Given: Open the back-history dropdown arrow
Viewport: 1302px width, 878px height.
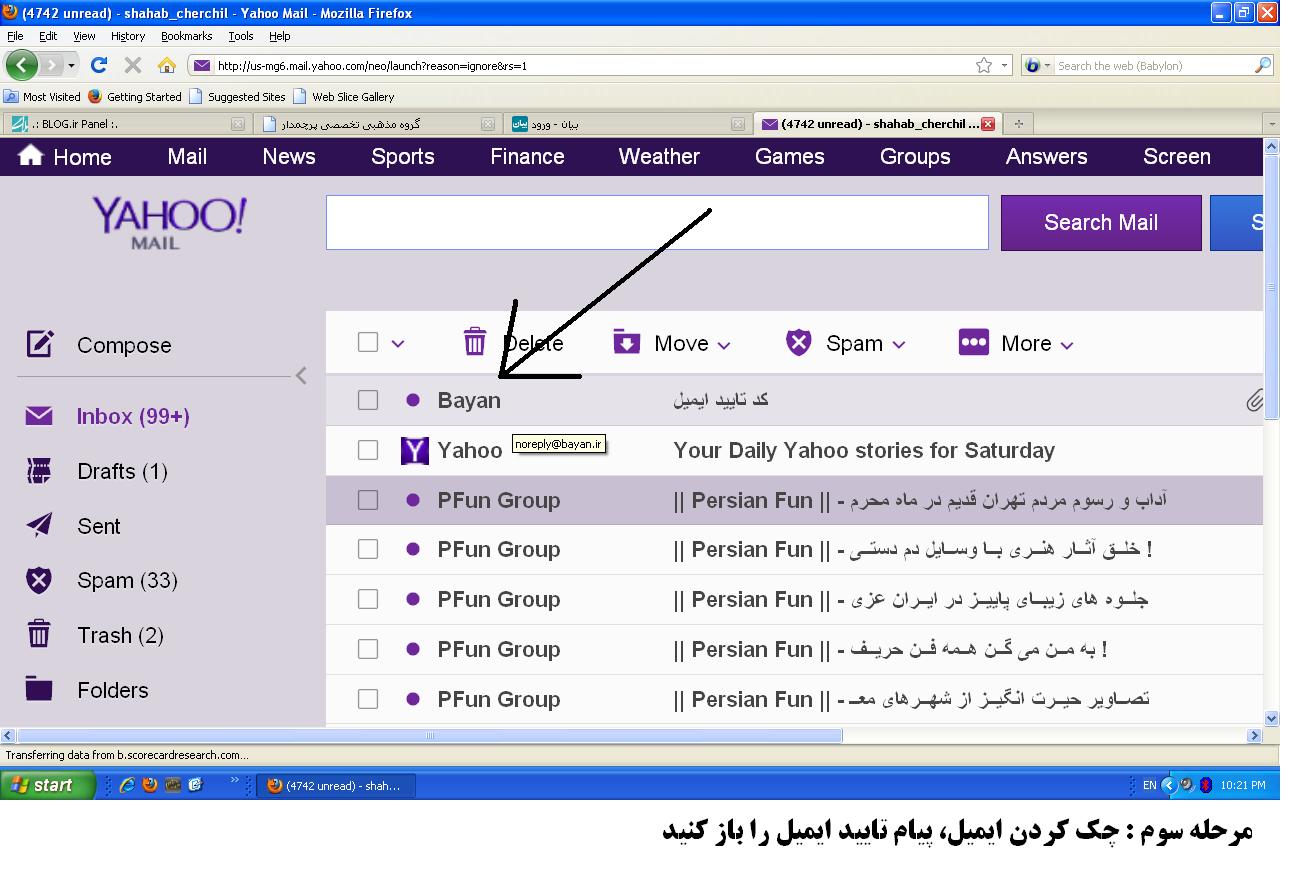Looking at the screenshot, I should [71, 66].
